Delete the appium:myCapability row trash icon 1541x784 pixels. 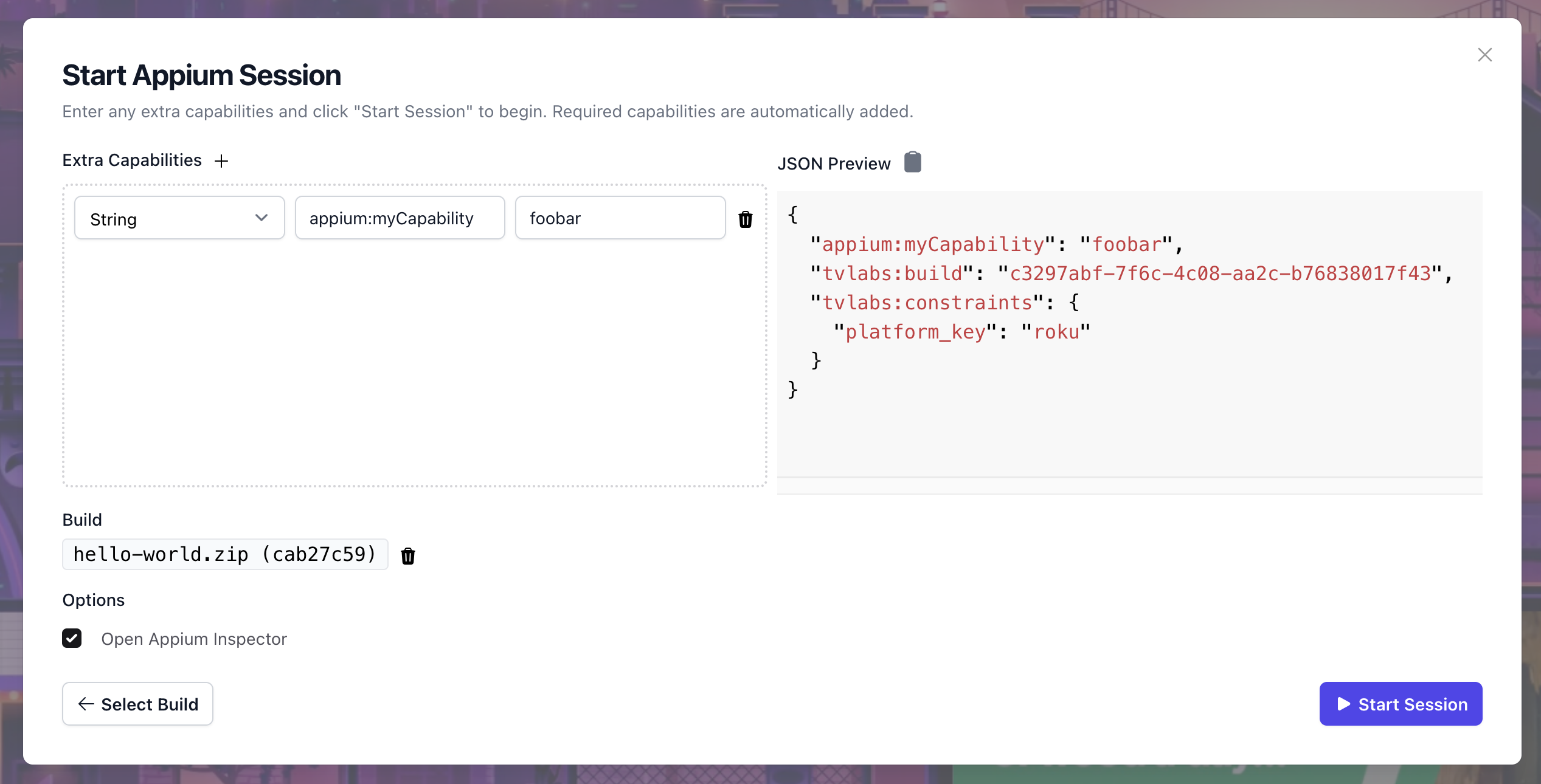point(746,219)
